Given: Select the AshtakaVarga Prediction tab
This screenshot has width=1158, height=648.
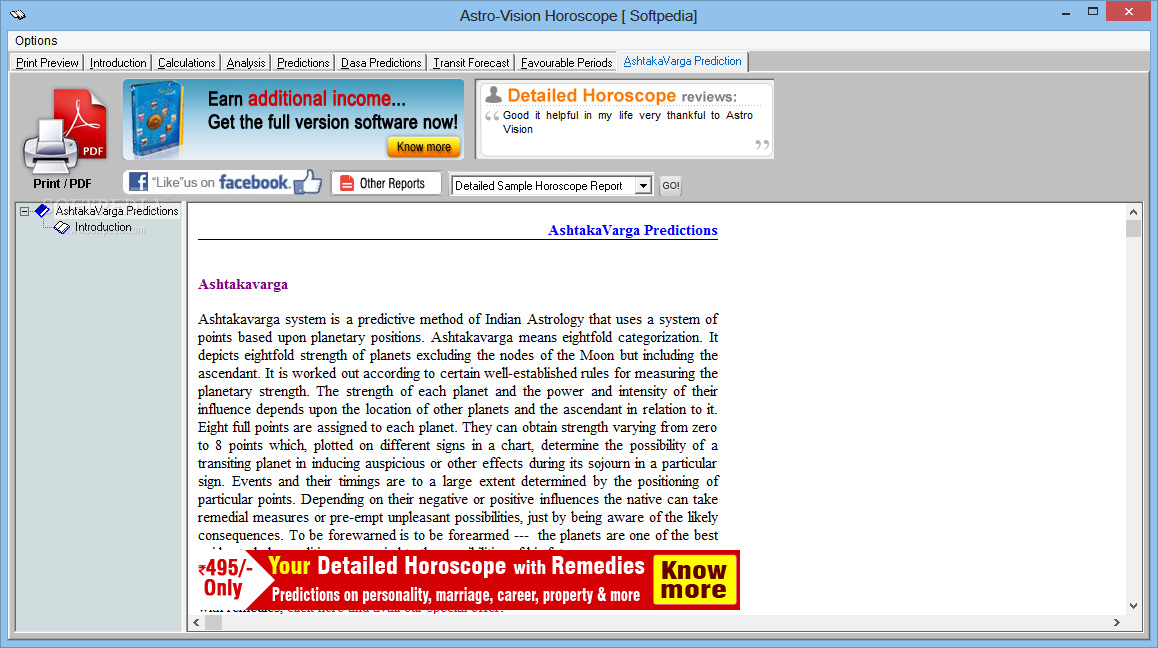Looking at the screenshot, I should (682, 61).
